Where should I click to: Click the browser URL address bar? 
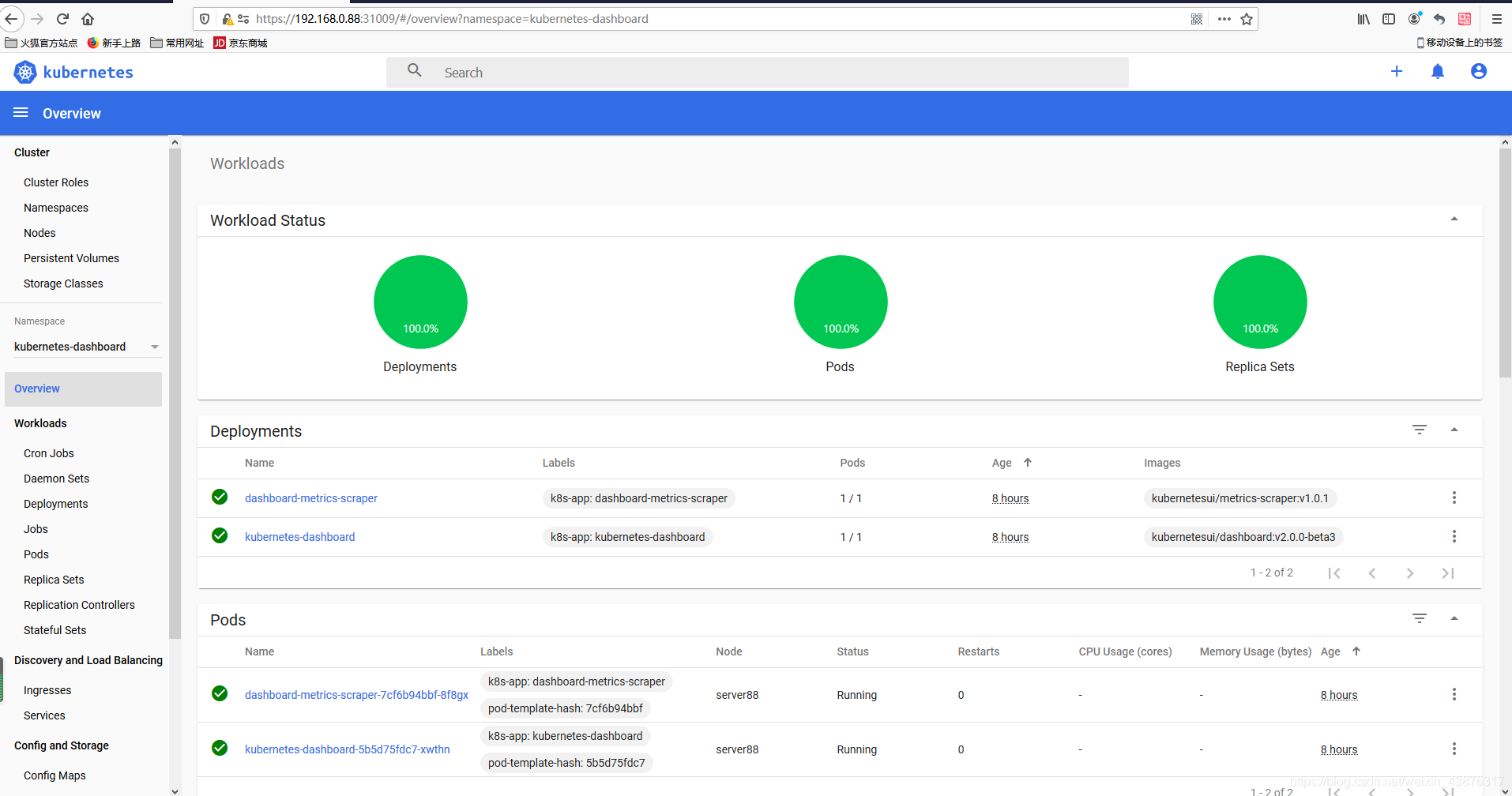(711, 19)
